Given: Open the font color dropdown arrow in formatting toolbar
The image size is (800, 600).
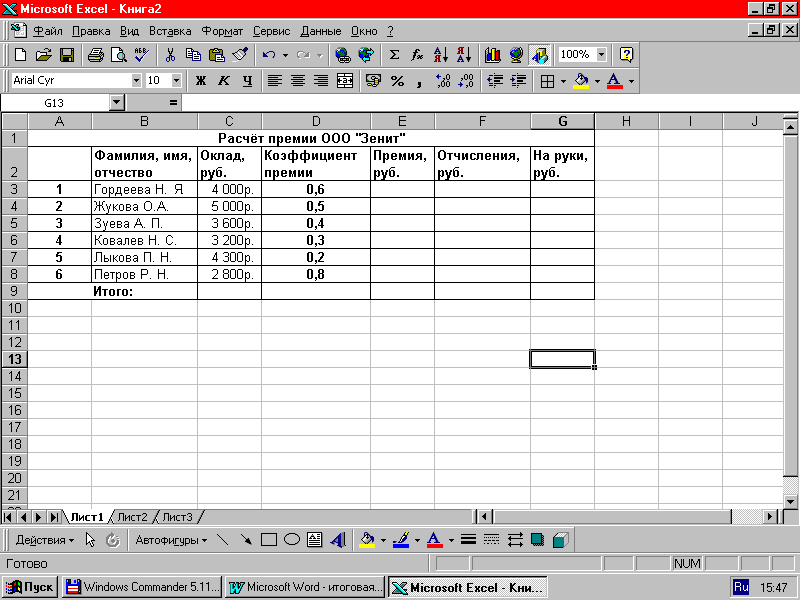Looking at the screenshot, I should pos(631,81).
